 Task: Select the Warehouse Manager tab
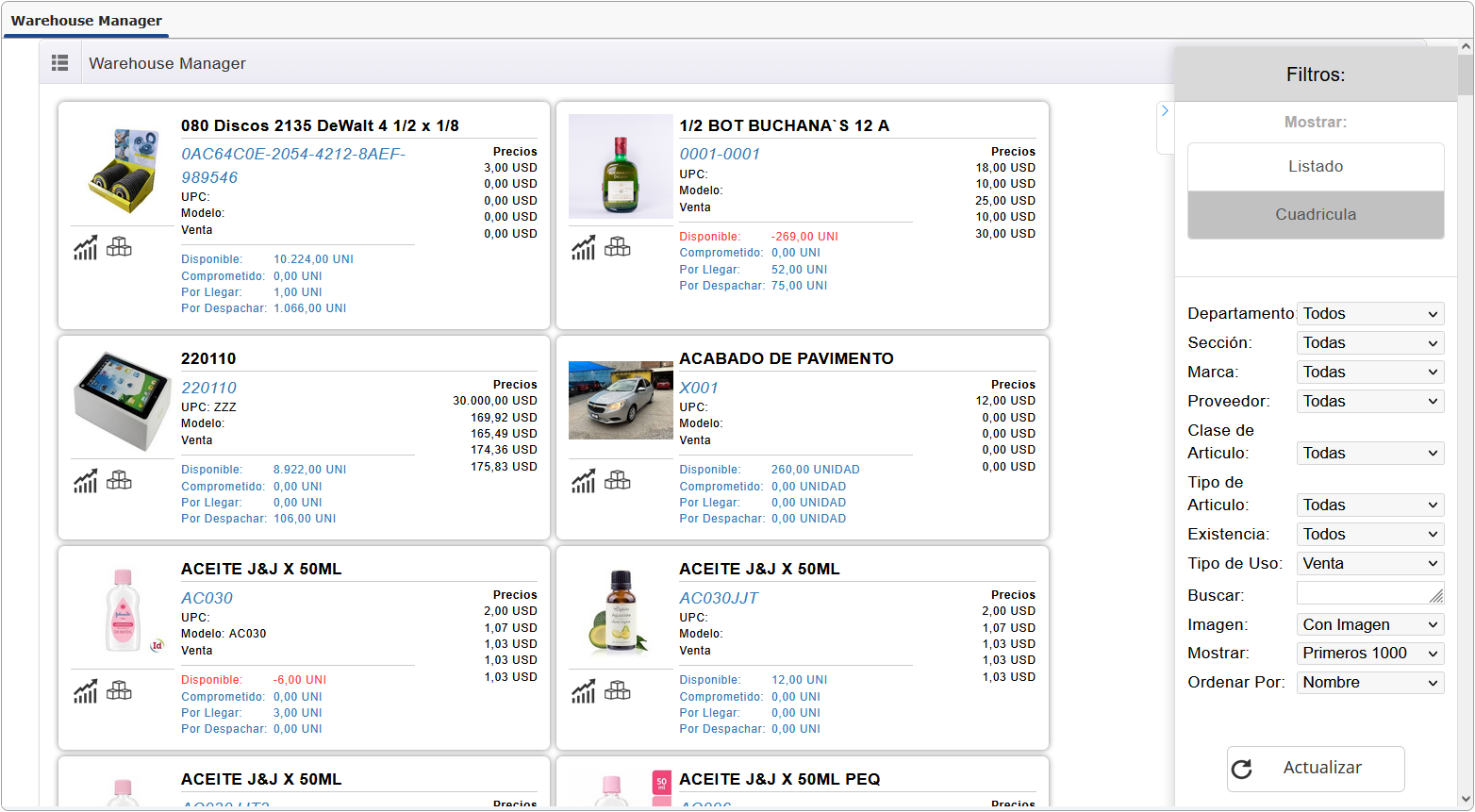(86, 21)
